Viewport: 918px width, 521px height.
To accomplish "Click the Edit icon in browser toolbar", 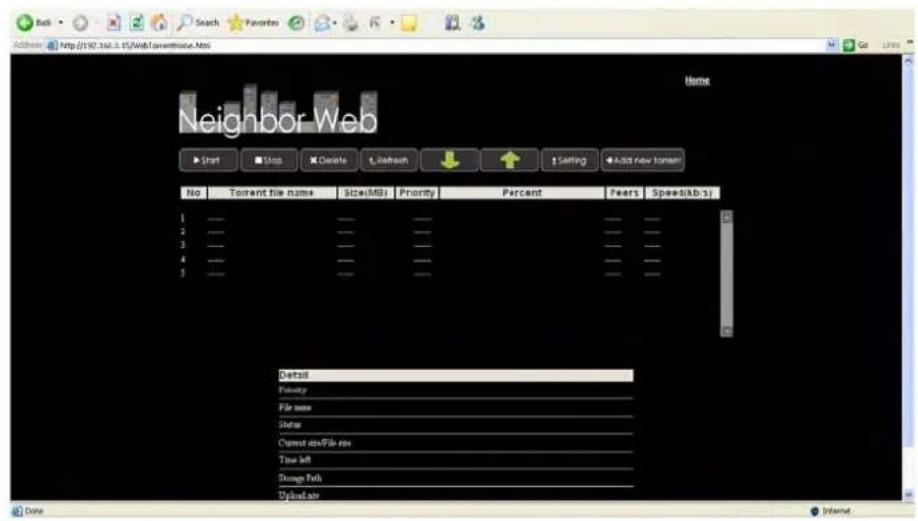I will (x=375, y=23).
